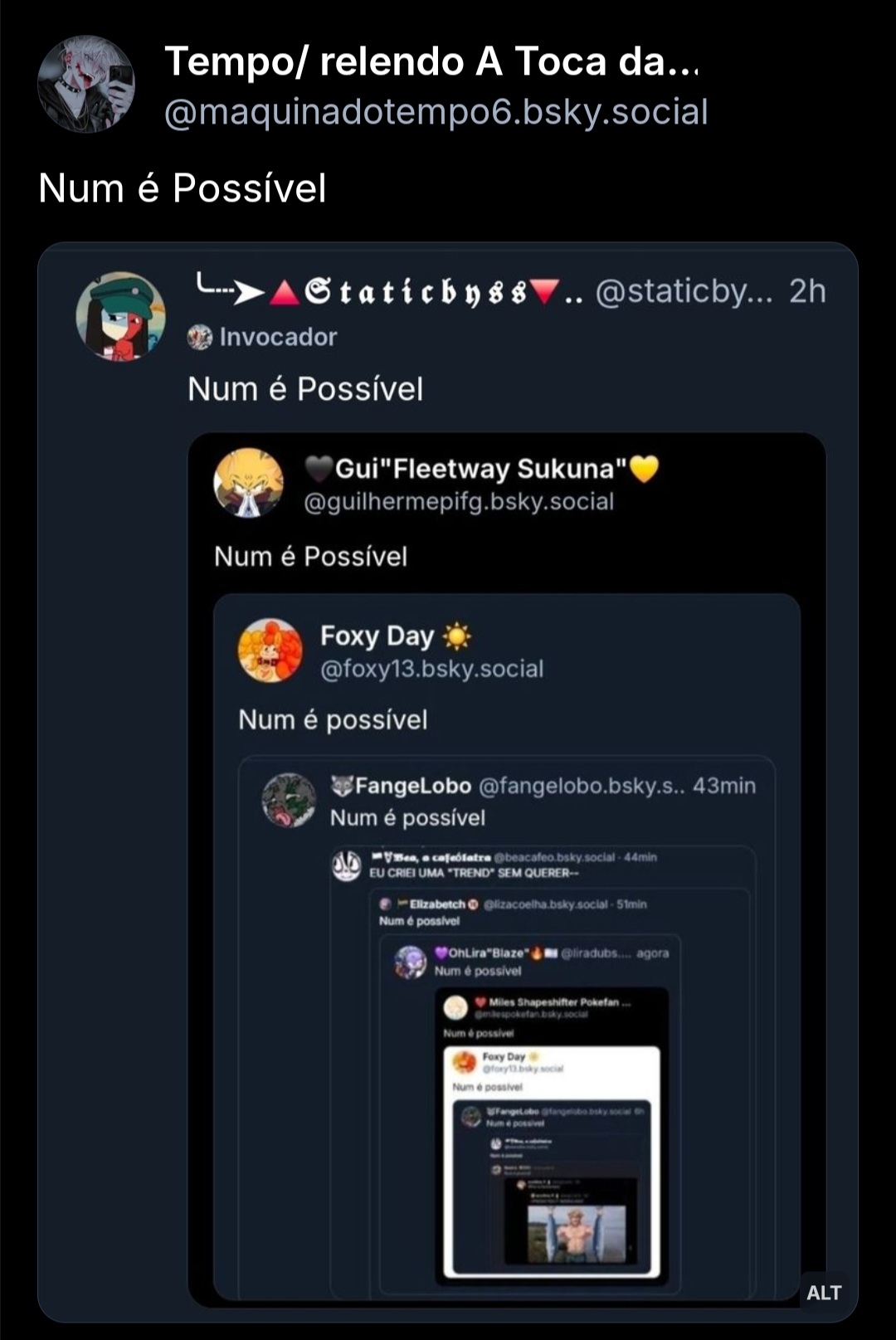Open the Staticbyss profile avatar

pyautogui.click(x=121, y=316)
